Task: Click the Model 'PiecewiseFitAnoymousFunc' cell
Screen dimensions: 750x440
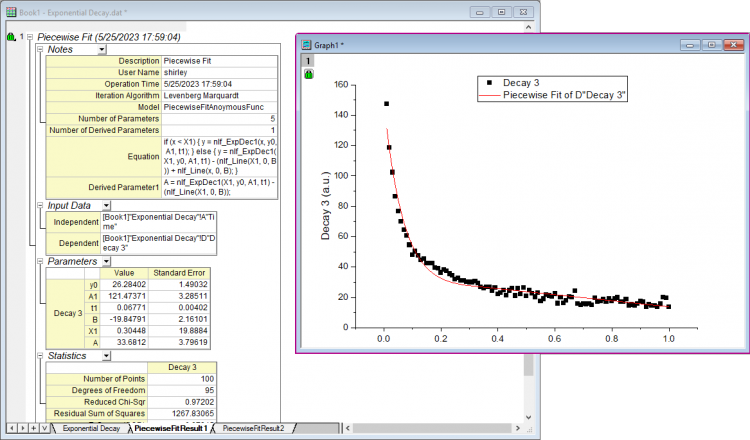Action: 220,107
